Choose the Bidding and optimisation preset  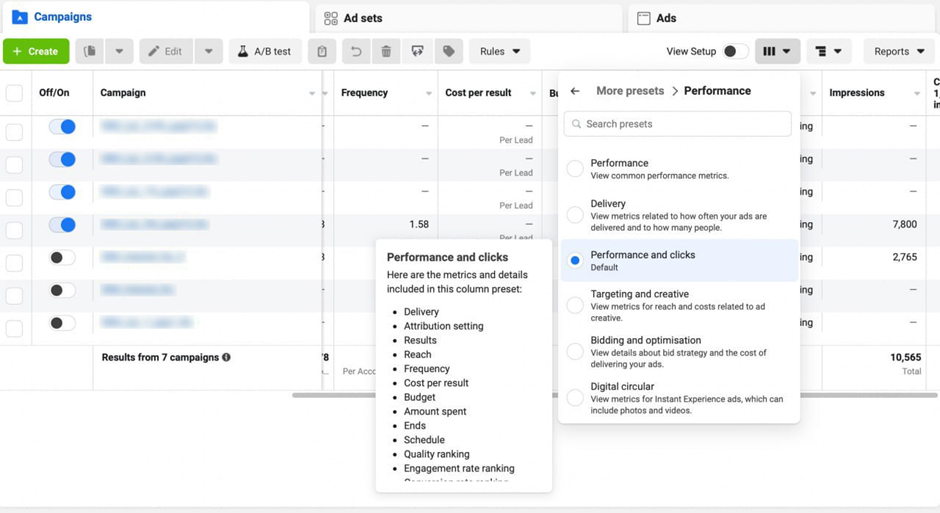pos(575,351)
